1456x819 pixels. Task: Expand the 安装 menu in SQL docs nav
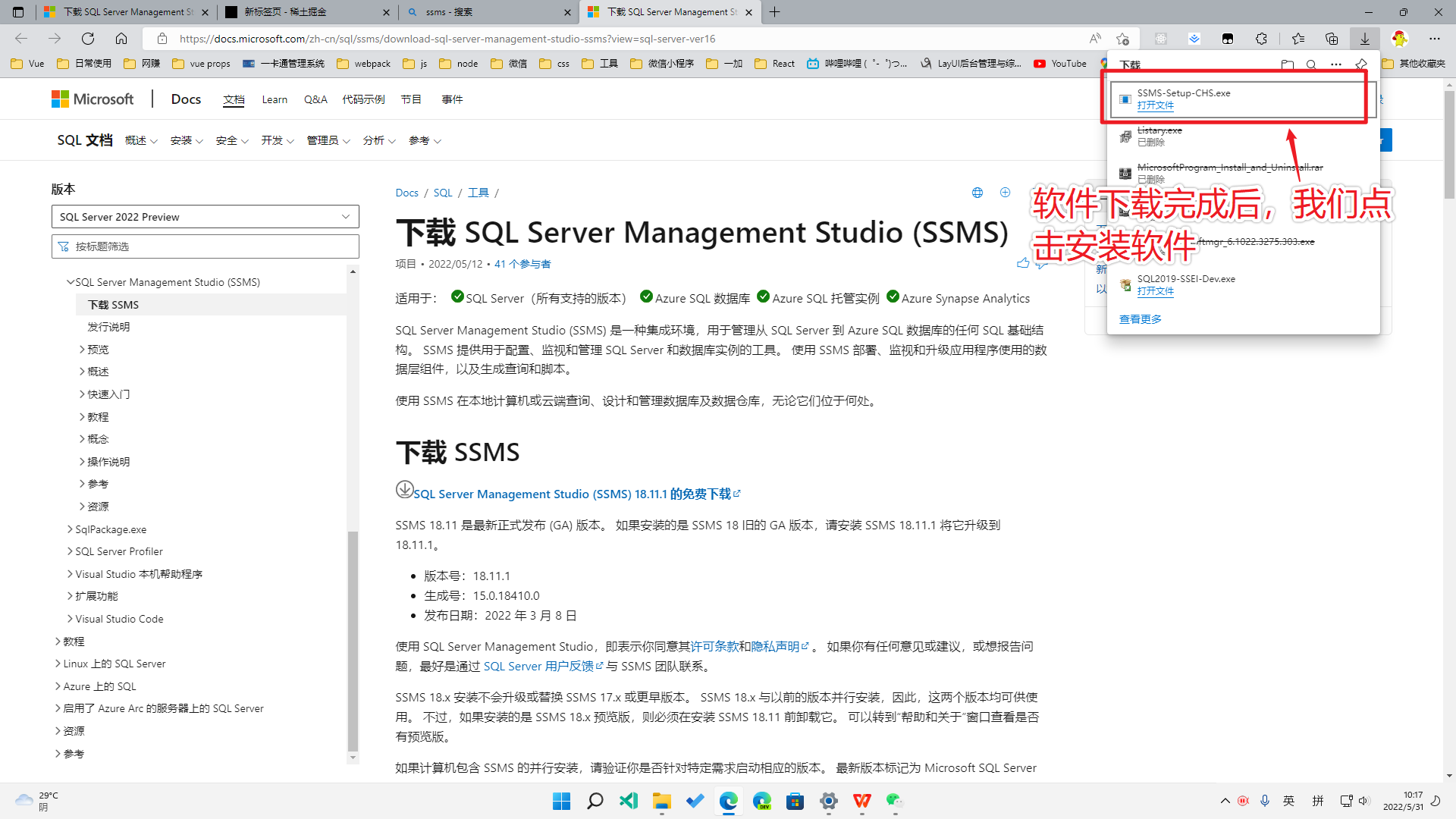tap(187, 140)
